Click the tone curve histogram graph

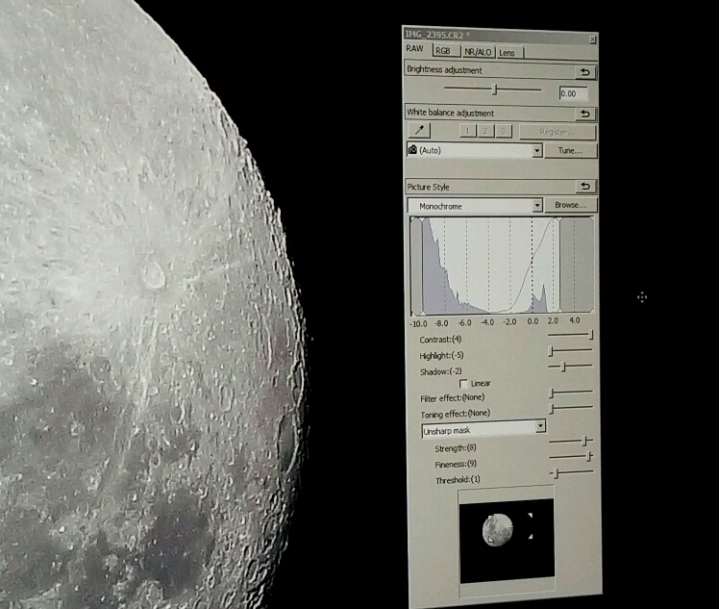[502, 265]
